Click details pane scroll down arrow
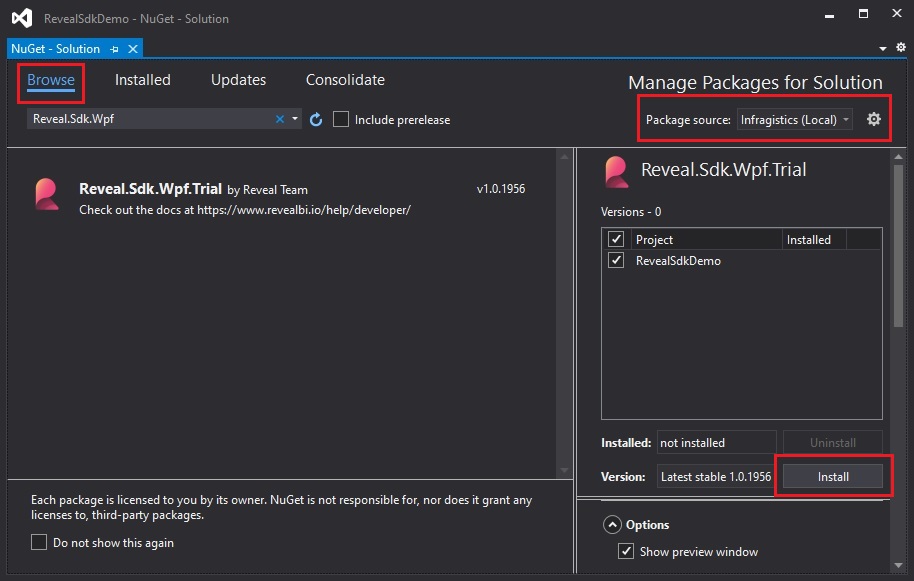The height and width of the screenshot is (581, 914). 898,565
